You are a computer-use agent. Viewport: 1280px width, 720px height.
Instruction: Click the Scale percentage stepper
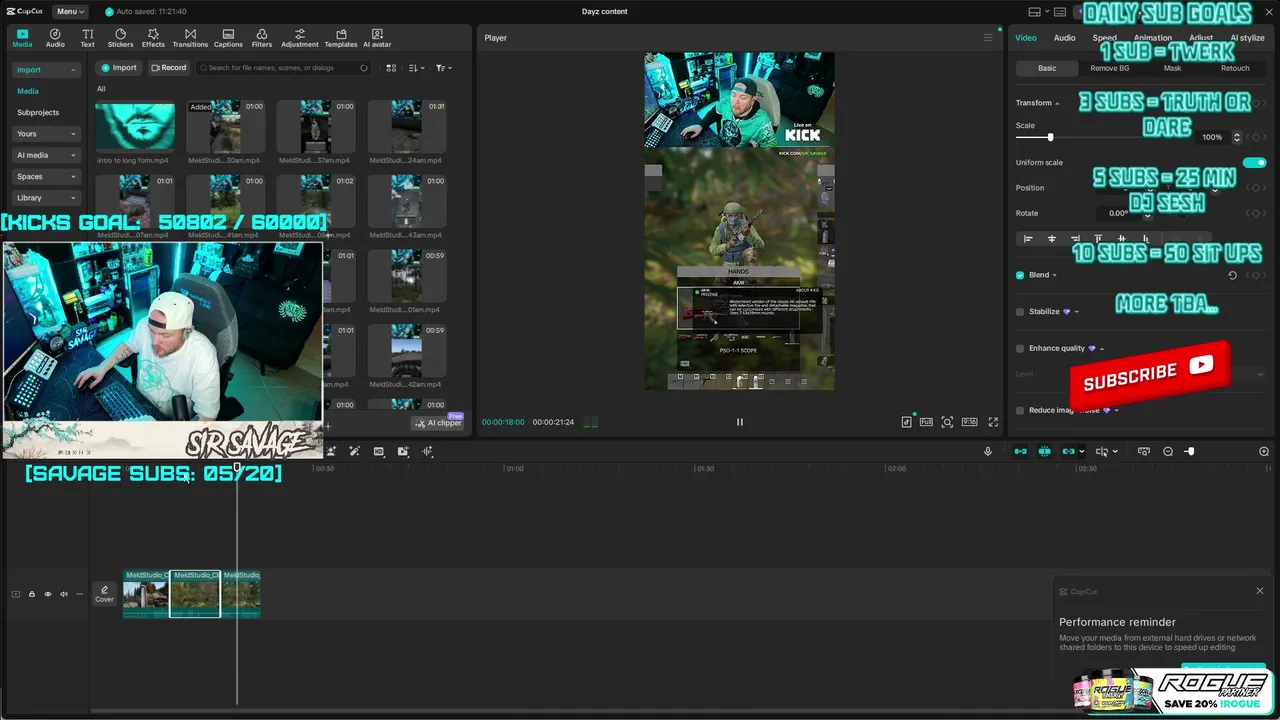tap(1237, 137)
